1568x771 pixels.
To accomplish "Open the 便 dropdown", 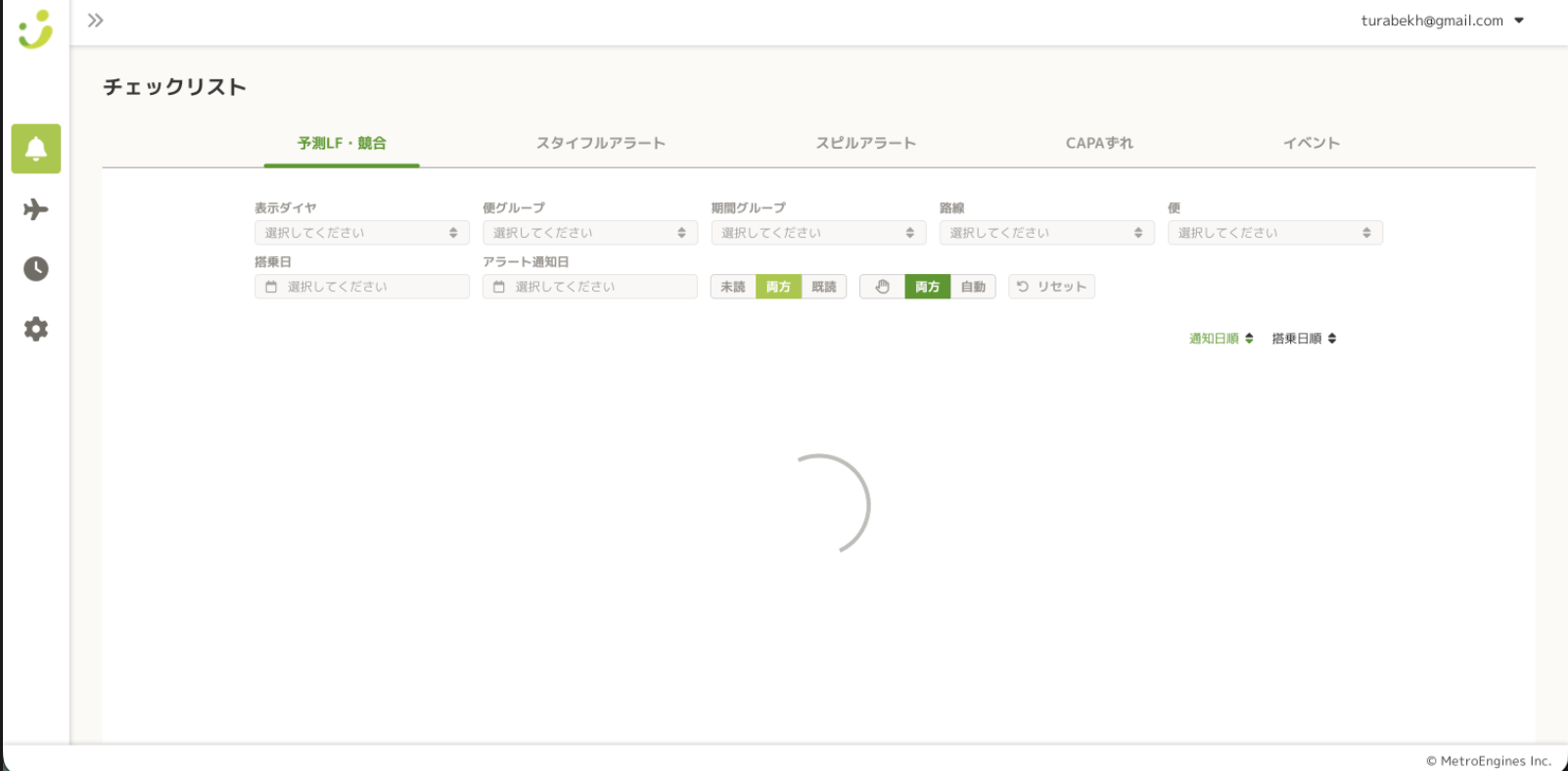I will click(x=1275, y=233).
